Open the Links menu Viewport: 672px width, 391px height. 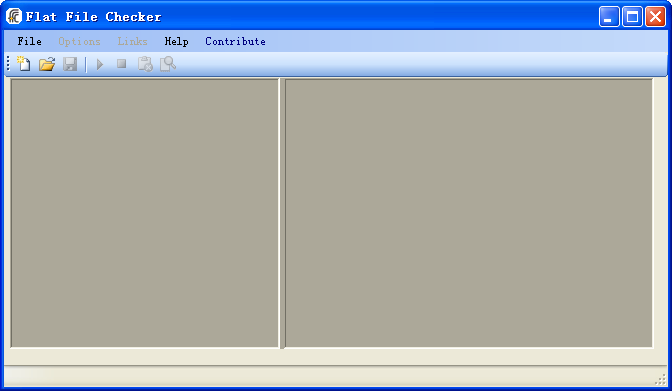click(x=132, y=42)
